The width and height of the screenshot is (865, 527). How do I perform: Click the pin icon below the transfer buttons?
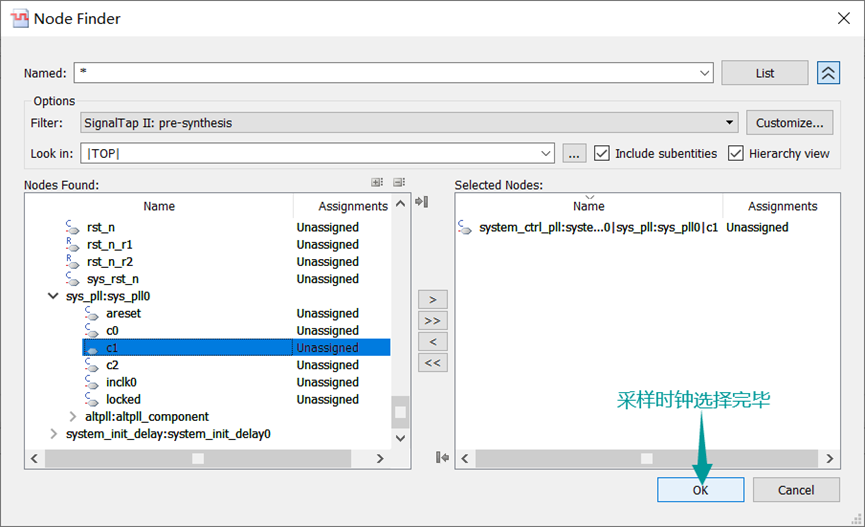pos(442,457)
